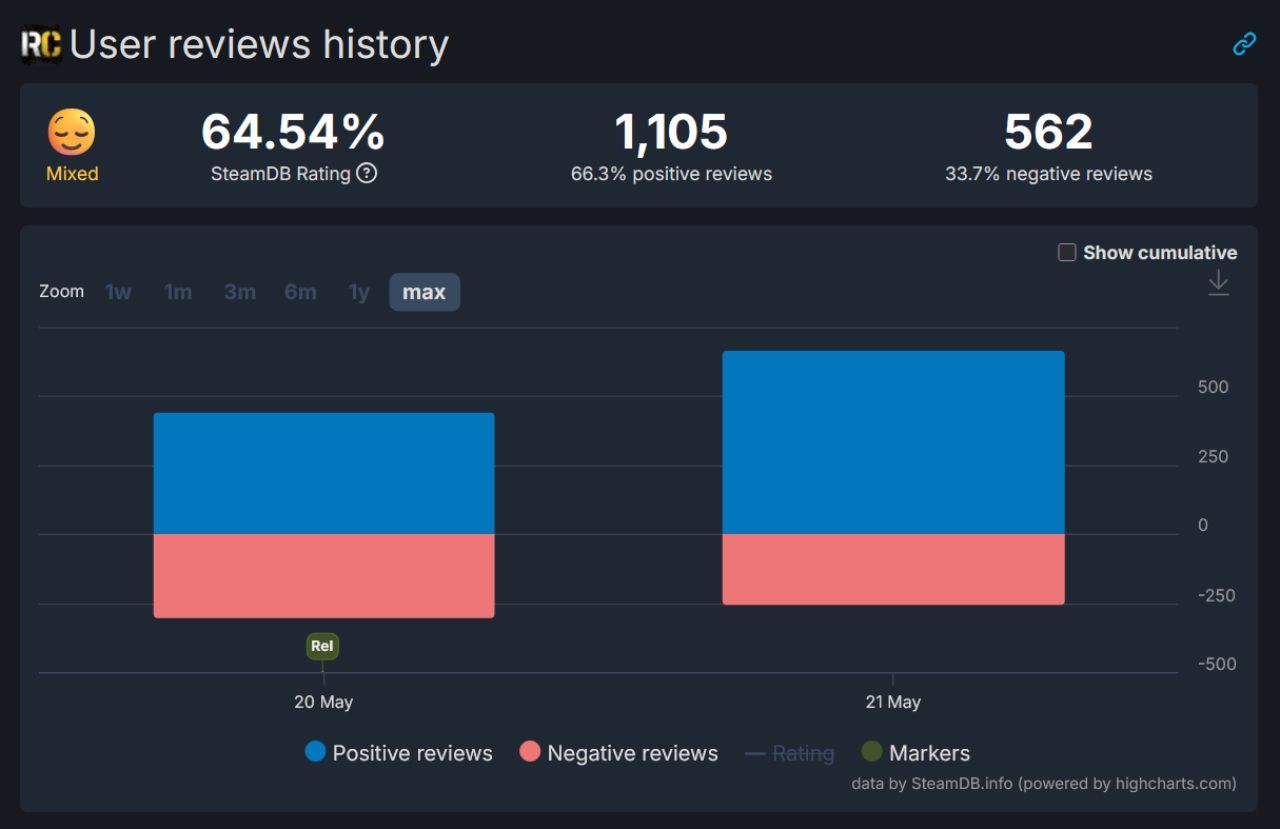Click the Mixed rating emoji face
This screenshot has height=829, width=1280.
[x=72, y=133]
